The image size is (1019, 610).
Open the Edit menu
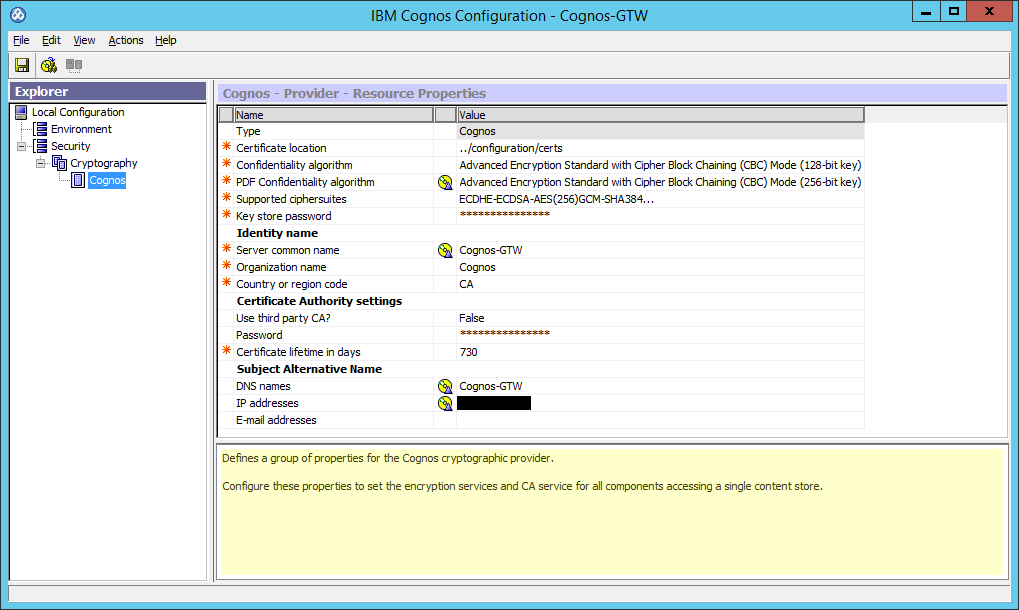click(51, 40)
